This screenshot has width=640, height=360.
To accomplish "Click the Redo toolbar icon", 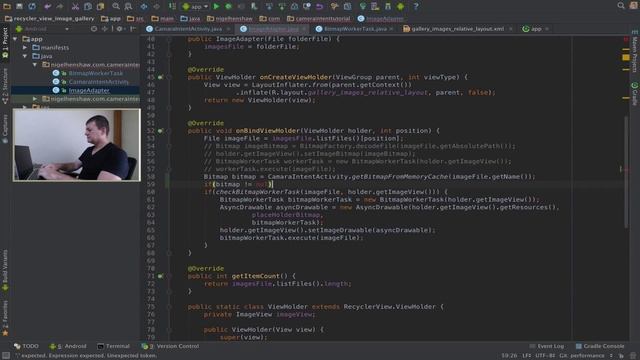I will [60, 6].
